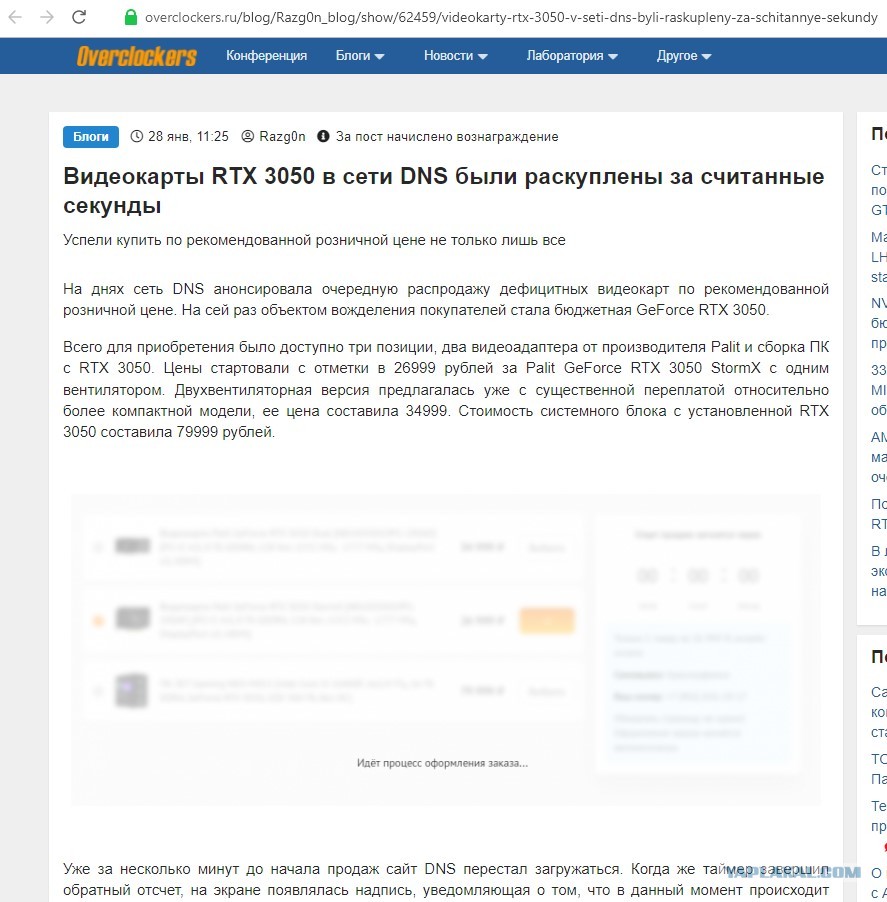Click the browser Back arrow
Viewport: 887px width, 902px height.
click(x=15, y=17)
